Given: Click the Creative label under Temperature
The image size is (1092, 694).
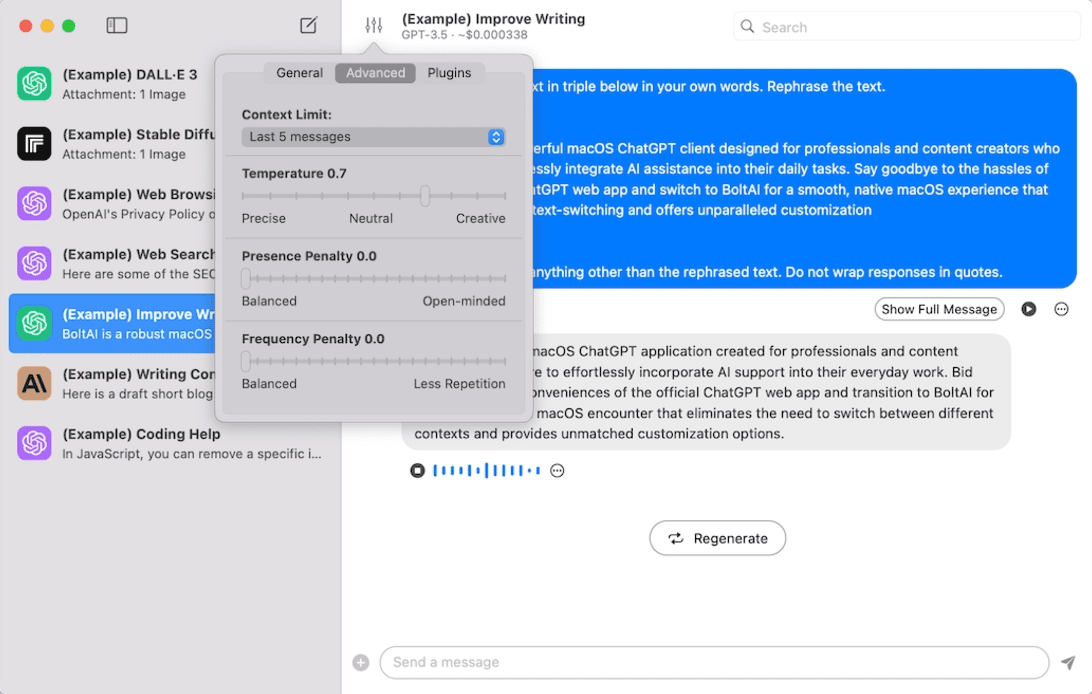Looking at the screenshot, I should coord(481,219).
